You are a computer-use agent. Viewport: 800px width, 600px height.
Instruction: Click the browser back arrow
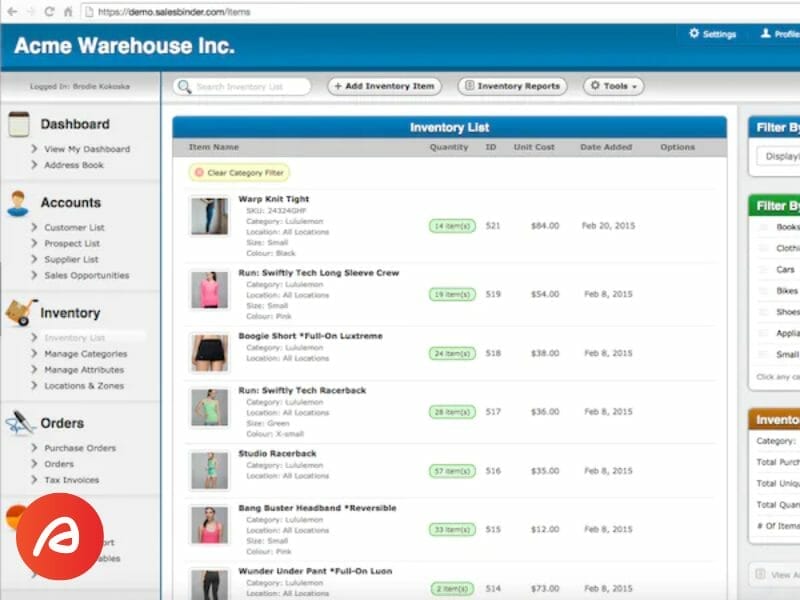point(13,12)
